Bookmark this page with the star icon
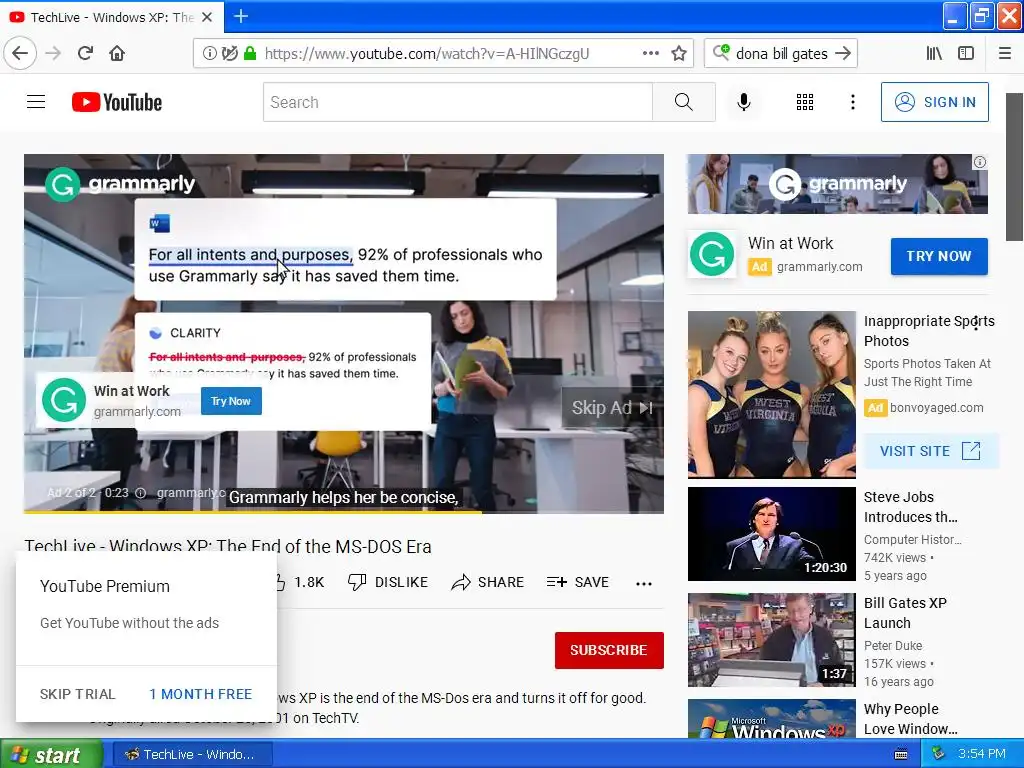 679,53
